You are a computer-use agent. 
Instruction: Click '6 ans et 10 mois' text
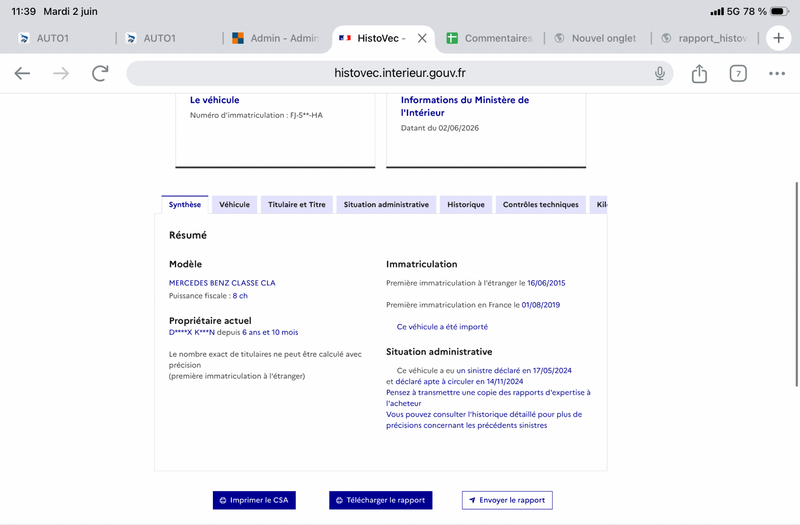pos(270,332)
